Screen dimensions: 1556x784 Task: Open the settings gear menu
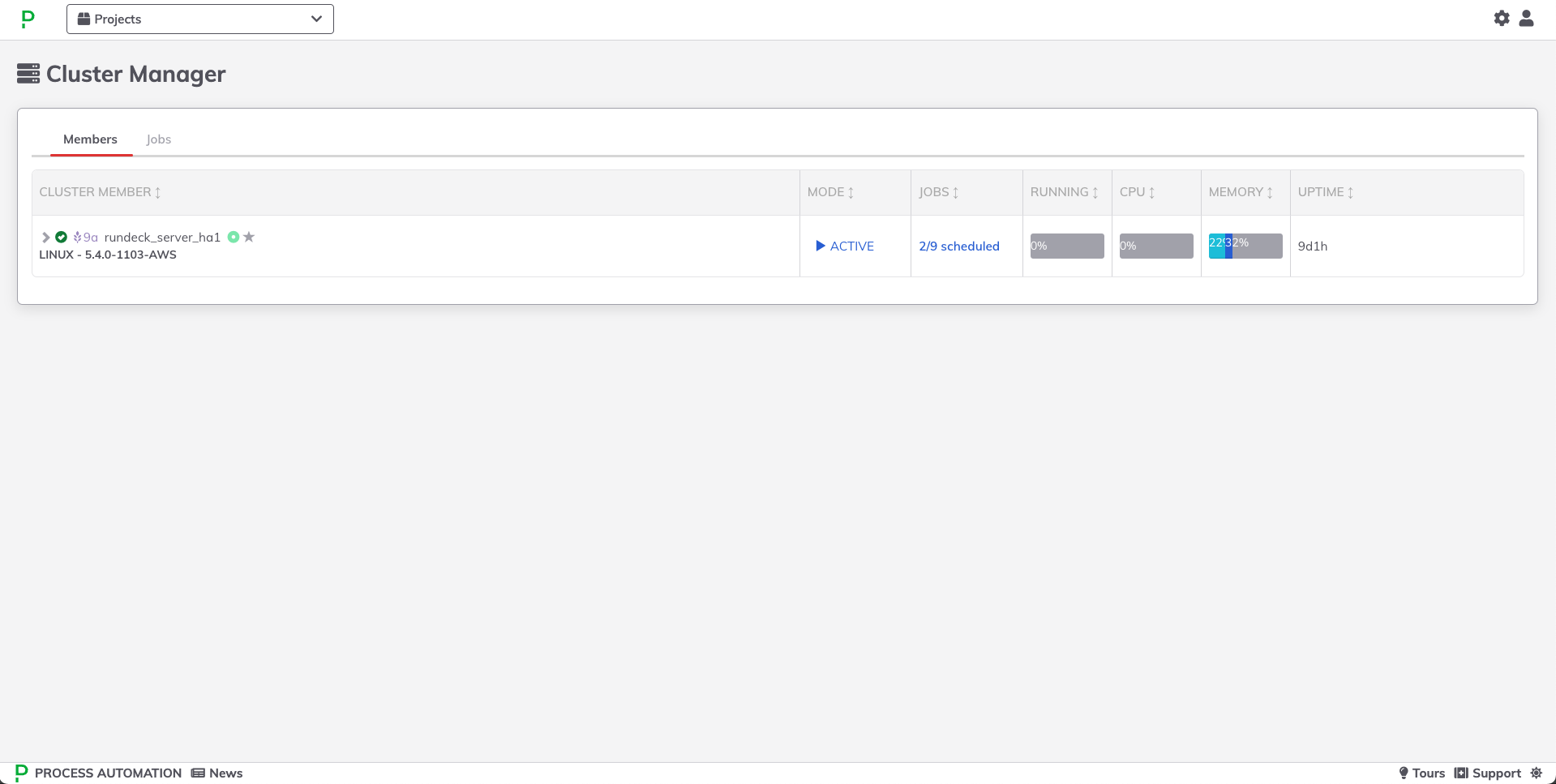click(x=1502, y=18)
